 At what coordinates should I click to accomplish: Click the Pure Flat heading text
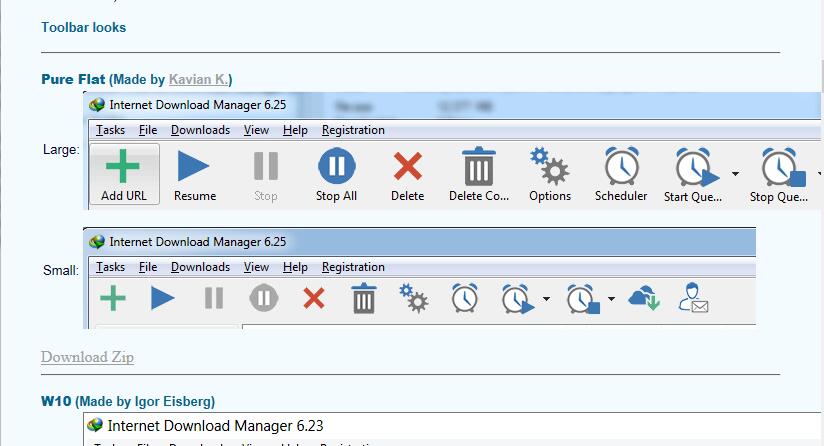pos(73,79)
